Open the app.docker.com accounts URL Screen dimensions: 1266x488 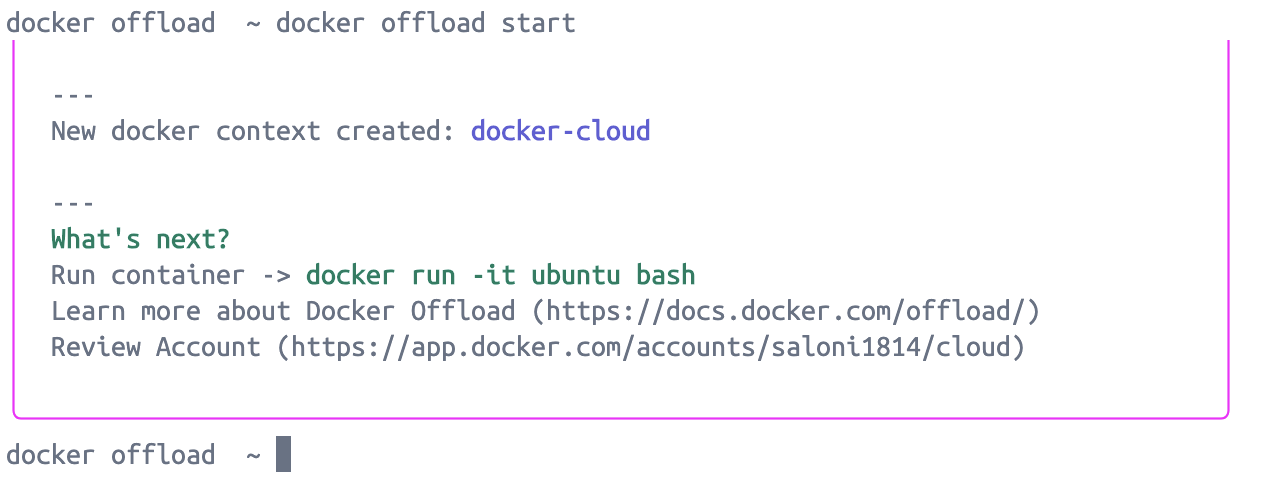(x=651, y=347)
